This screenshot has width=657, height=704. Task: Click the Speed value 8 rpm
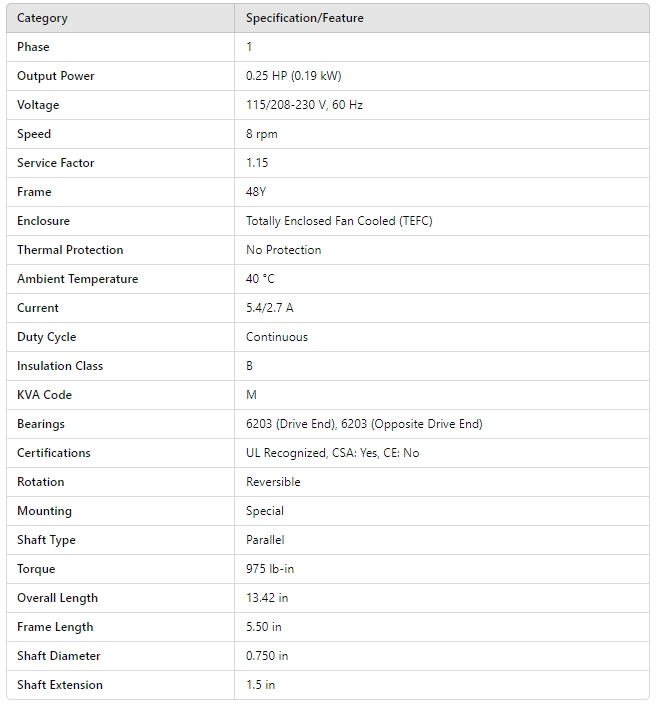point(262,134)
